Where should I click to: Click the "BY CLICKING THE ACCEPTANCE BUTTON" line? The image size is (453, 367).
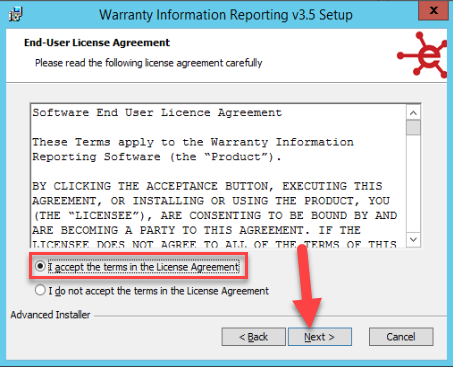point(207,186)
